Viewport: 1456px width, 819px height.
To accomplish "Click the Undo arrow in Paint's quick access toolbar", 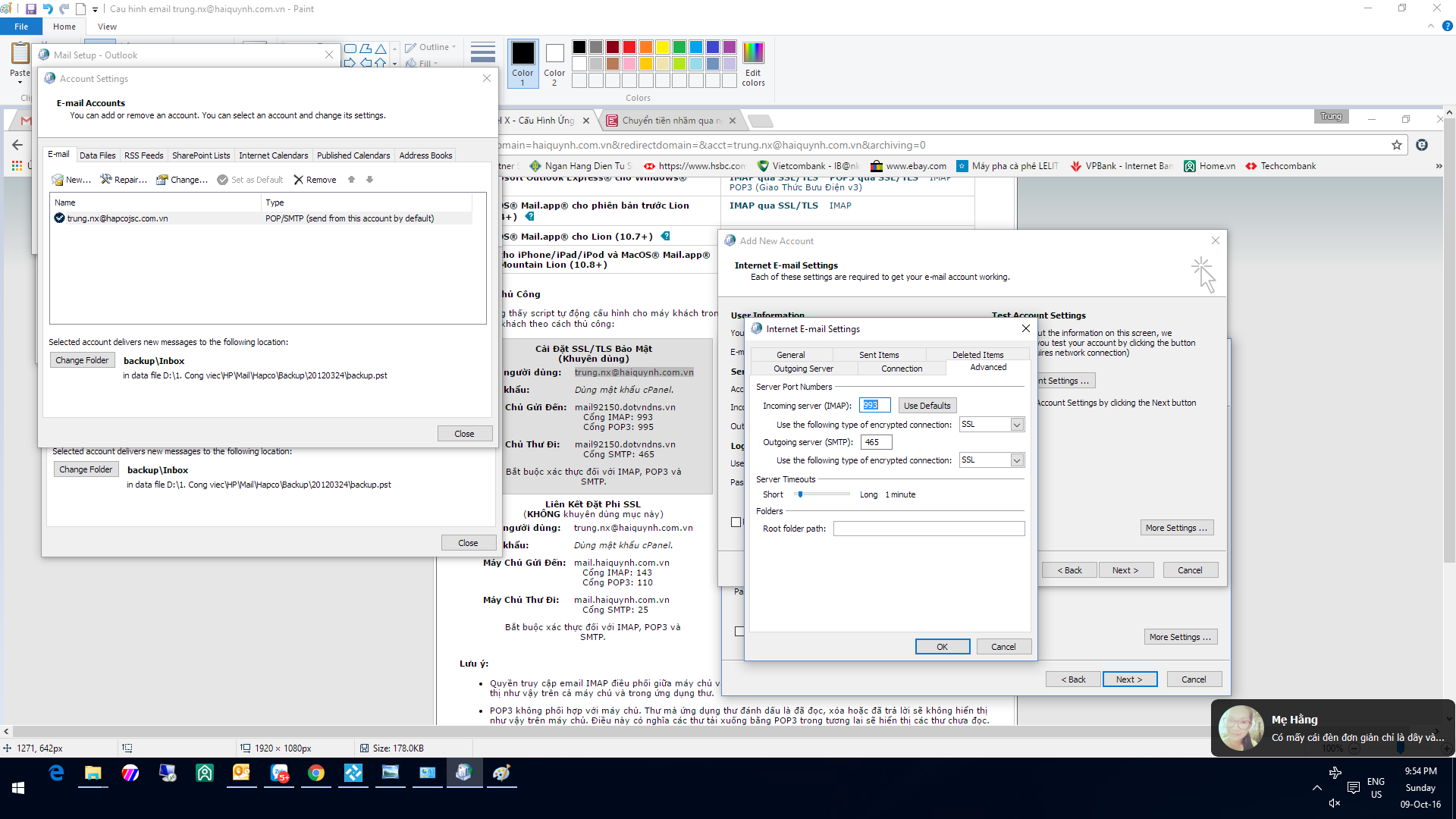I will coord(48,9).
